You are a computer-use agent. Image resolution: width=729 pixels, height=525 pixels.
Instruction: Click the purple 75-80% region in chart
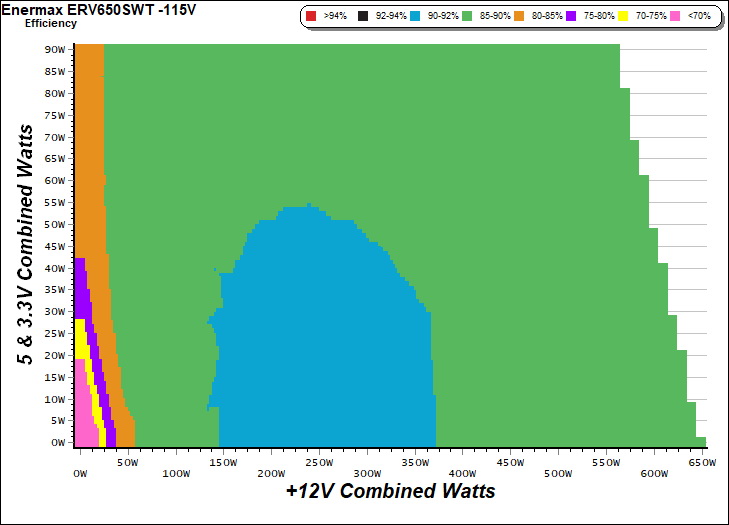click(81, 280)
